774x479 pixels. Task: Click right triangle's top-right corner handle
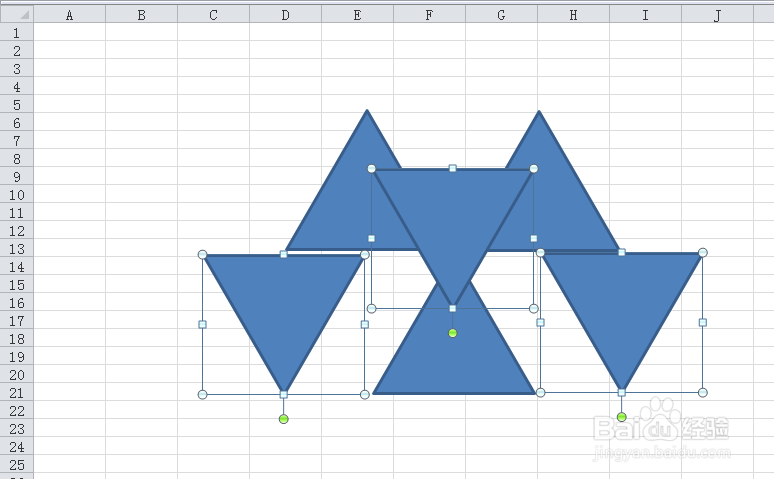tap(703, 252)
